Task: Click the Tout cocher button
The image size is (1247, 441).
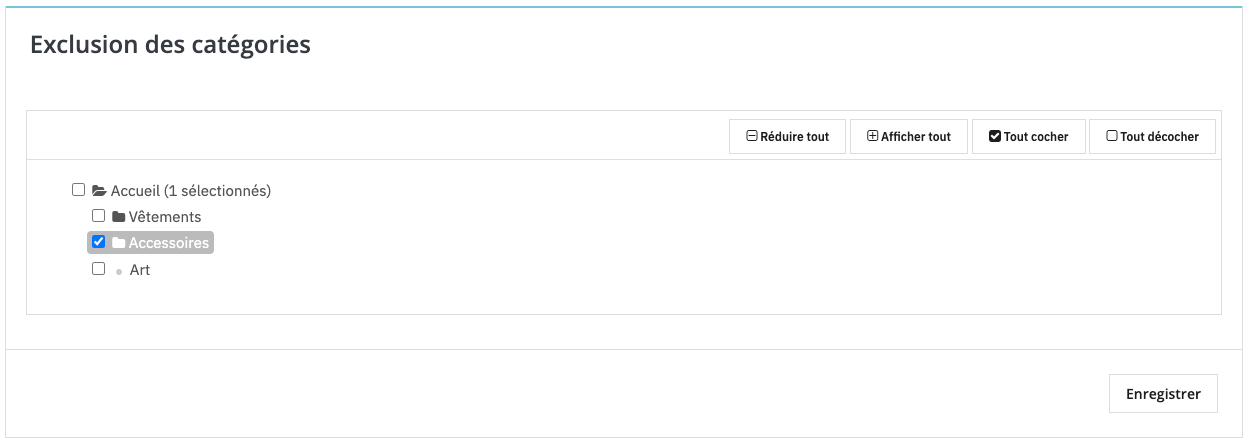Action: click(x=1028, y=137)
